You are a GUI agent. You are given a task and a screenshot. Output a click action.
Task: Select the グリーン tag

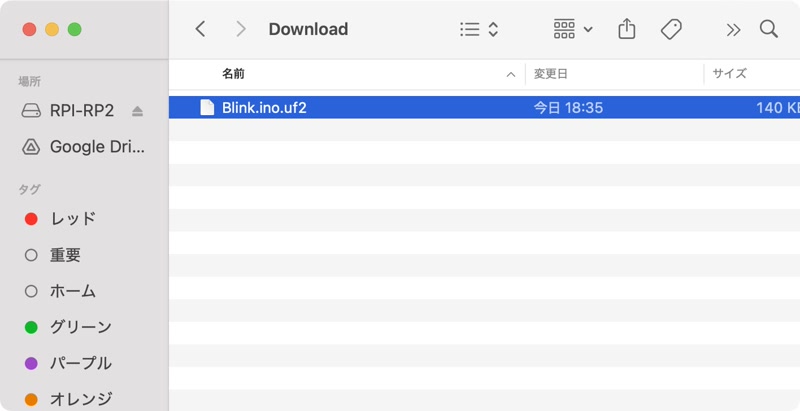(80, 327)
